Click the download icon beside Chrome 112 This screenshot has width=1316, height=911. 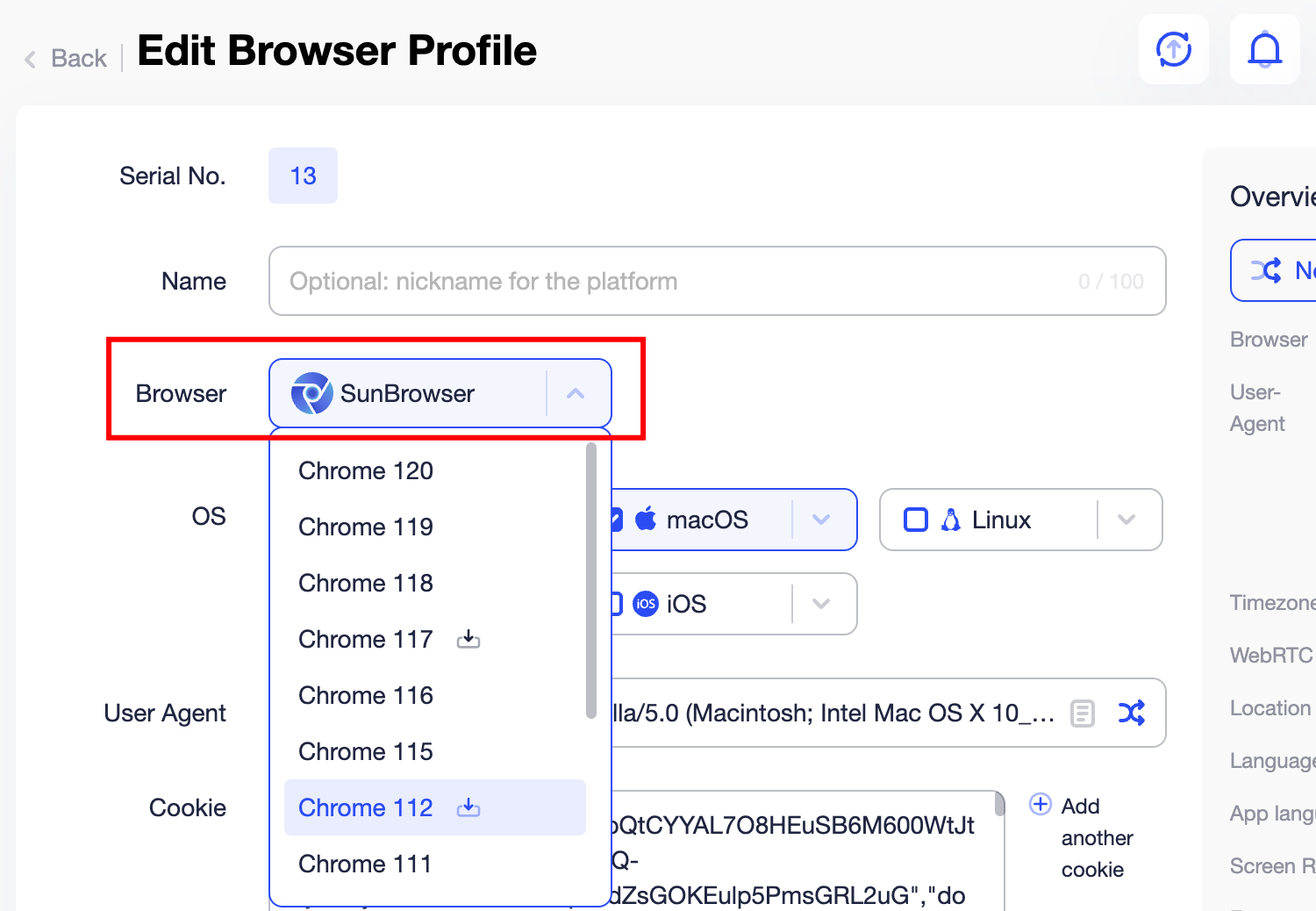[468, 807]
